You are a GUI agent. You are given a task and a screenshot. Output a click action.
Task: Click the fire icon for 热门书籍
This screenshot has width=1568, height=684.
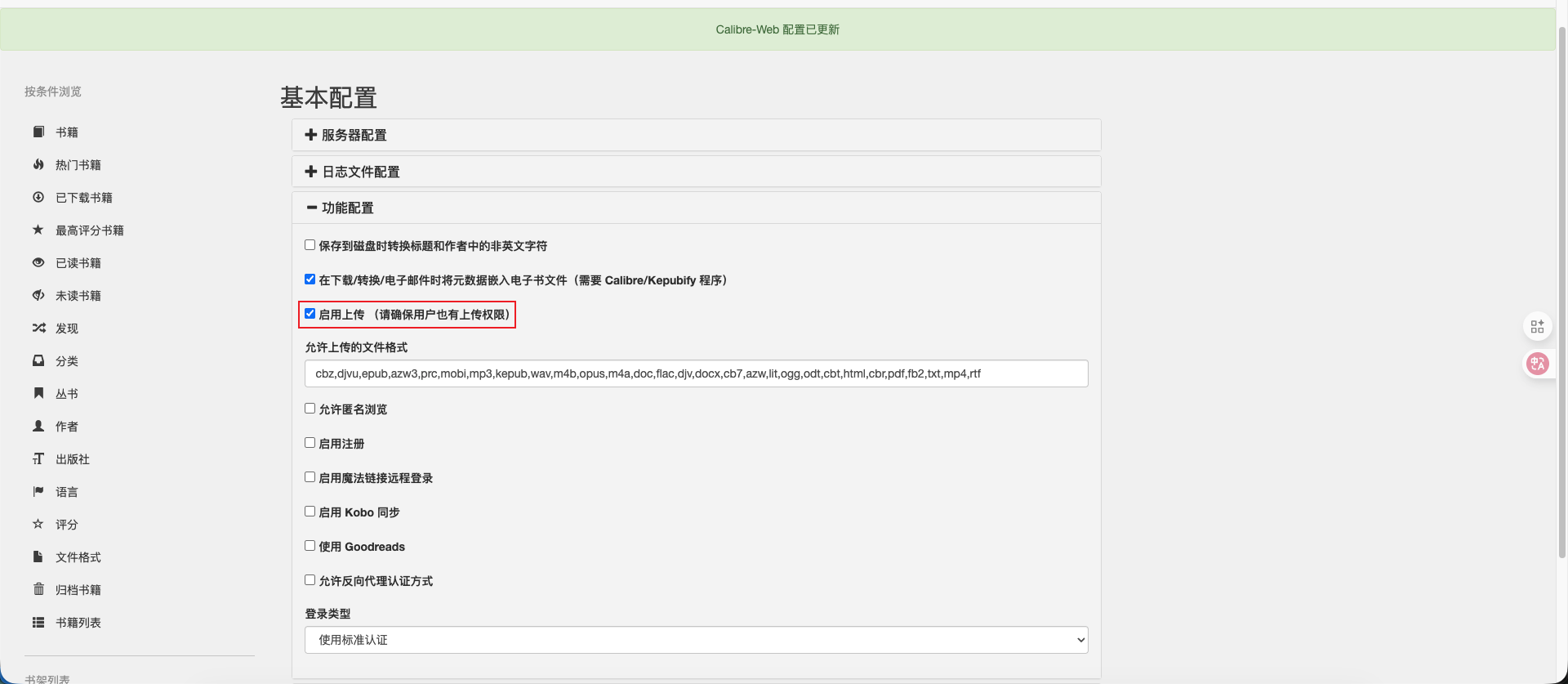[38, 164]
